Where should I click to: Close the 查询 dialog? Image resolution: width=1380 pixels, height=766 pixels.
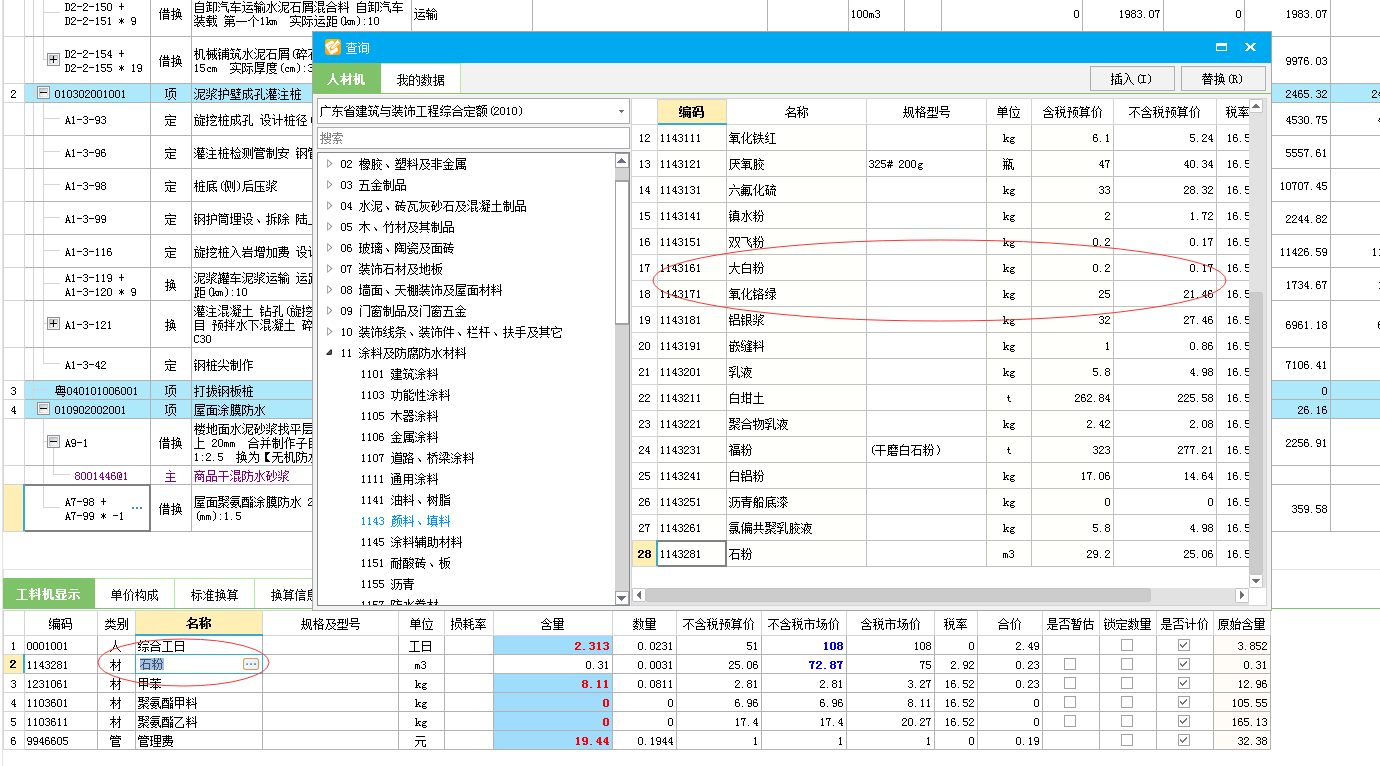tap(1250, 47)
